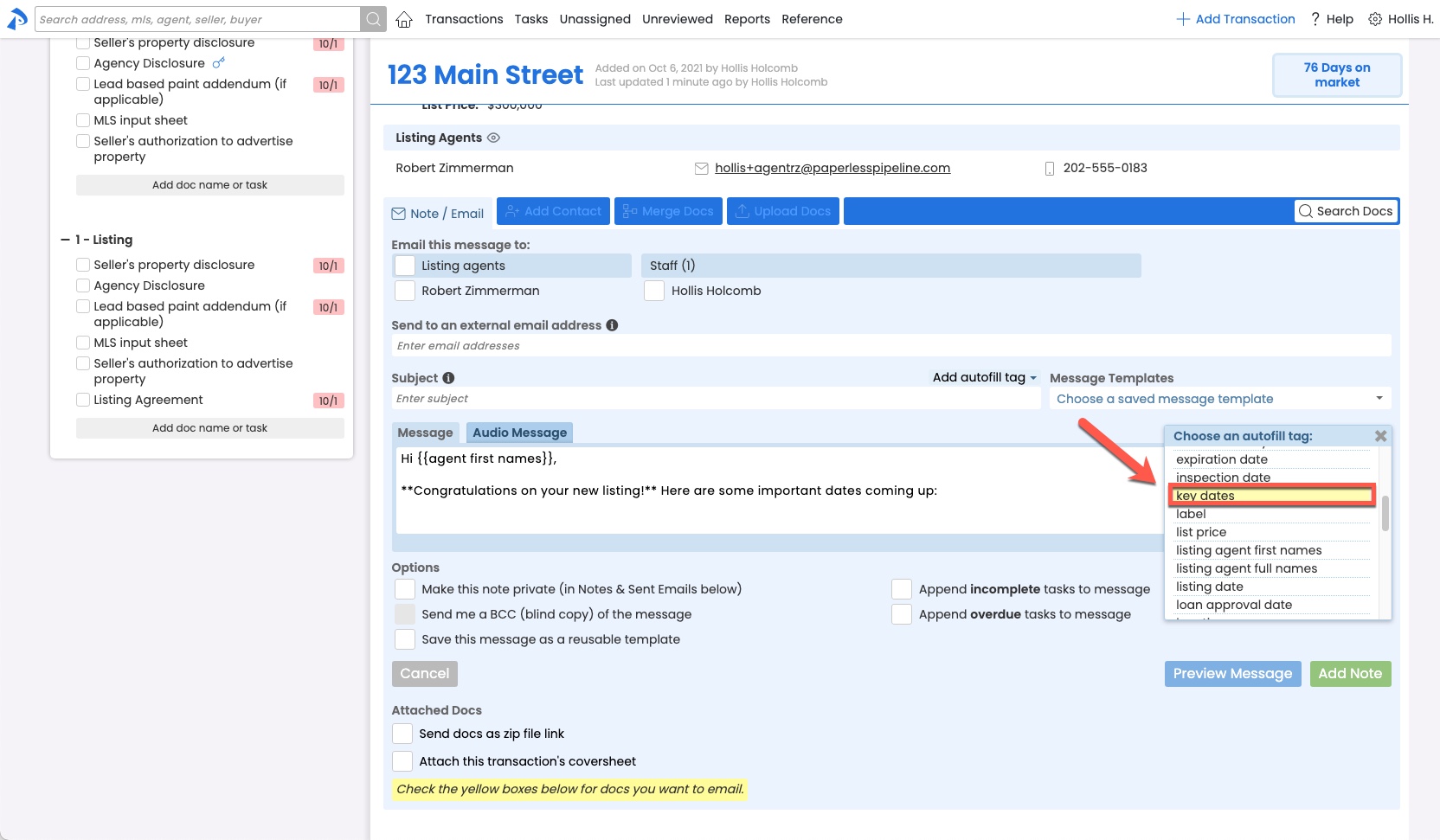This screenshot has width=1440, height=840.
Task: Switch to the Audio Message tab
Action: point(520,433)
